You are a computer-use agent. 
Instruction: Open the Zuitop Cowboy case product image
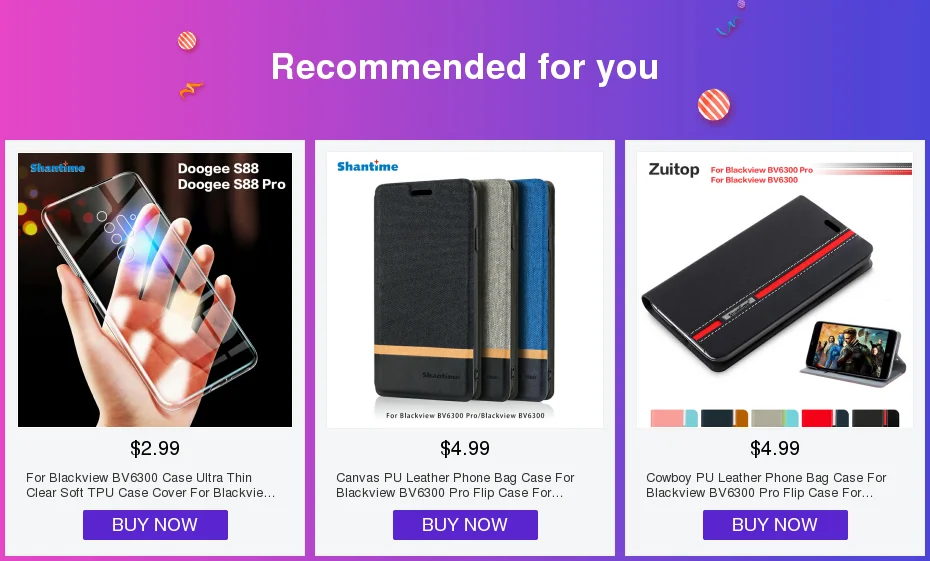pos(775,290)
